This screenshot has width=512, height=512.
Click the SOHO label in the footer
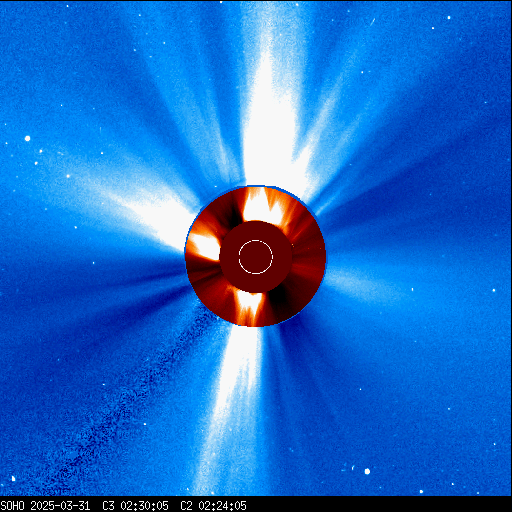(12, 506)
